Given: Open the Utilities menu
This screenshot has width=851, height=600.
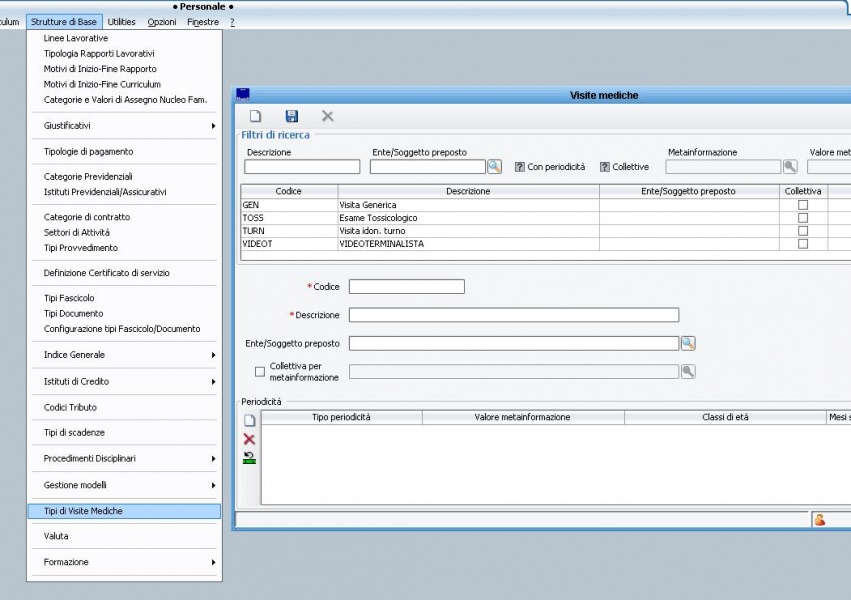Looking at the screenshot, I should [x=122, y=21].
